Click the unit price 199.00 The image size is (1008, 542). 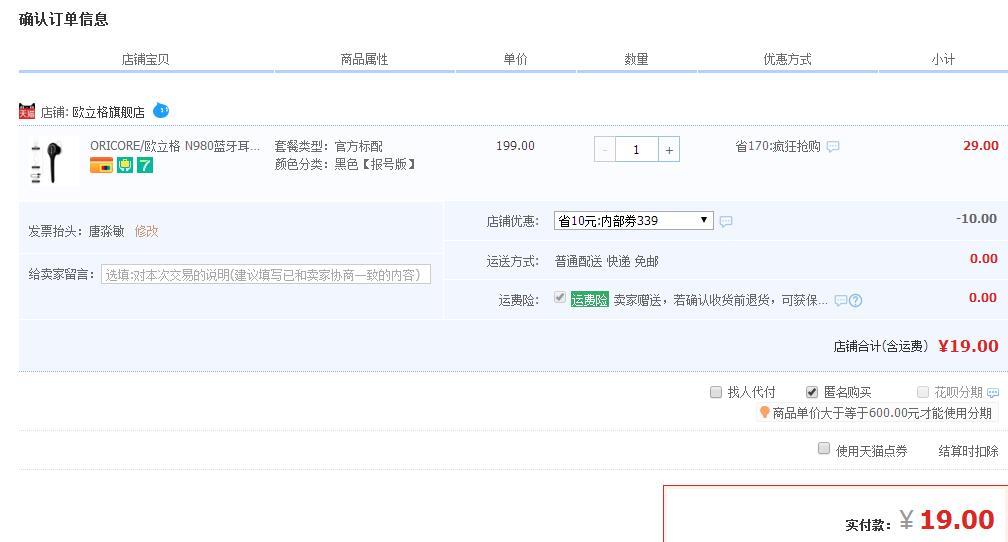click(515, 146)
